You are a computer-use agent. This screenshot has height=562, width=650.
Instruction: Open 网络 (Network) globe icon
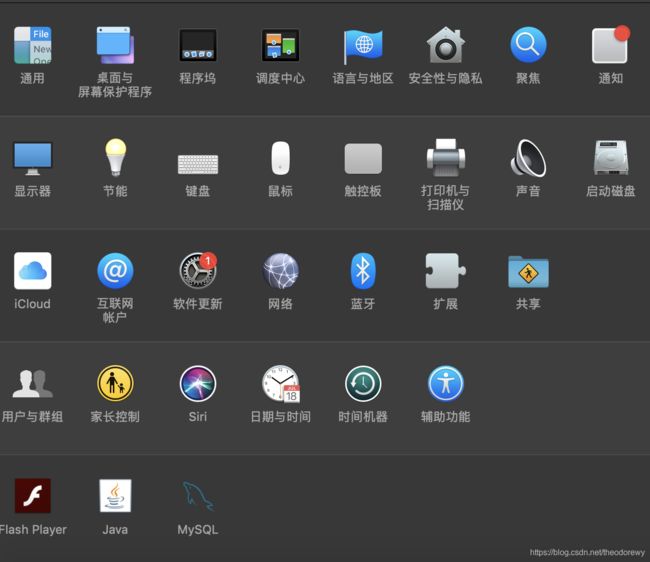coord(281,271)
